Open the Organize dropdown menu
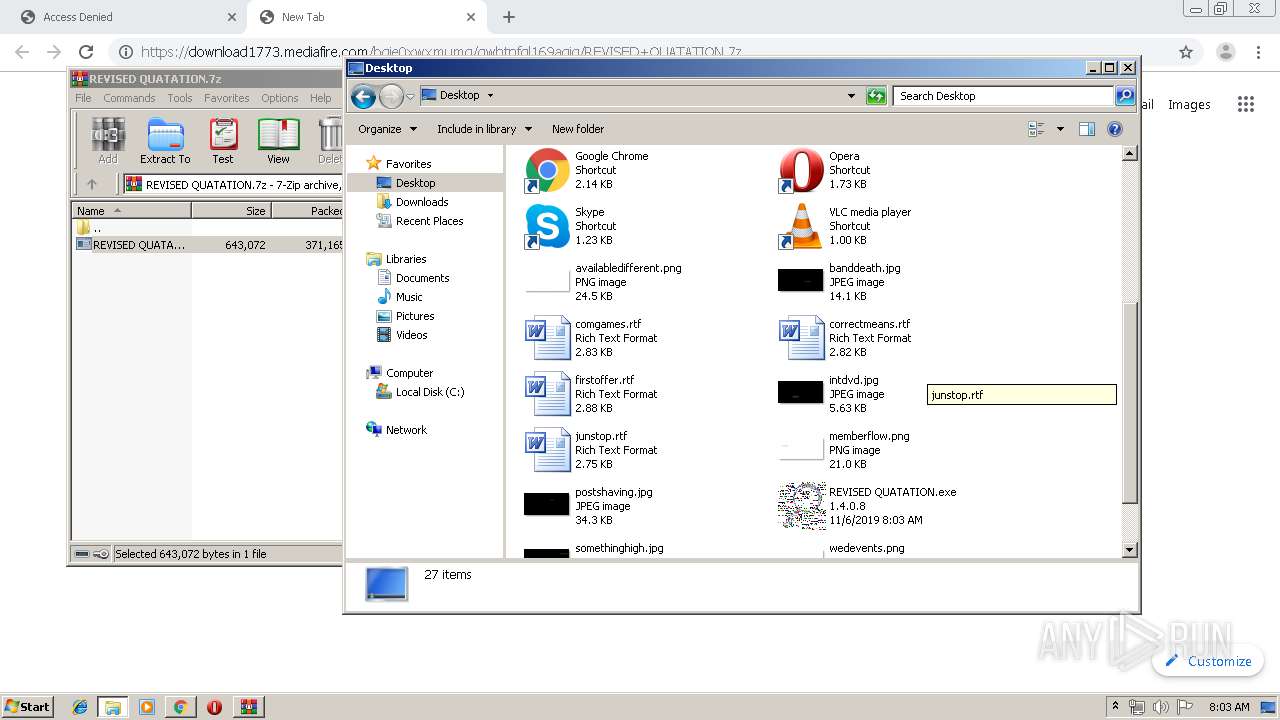This screenshot has width=1280, height=720. tap(387, 129)
